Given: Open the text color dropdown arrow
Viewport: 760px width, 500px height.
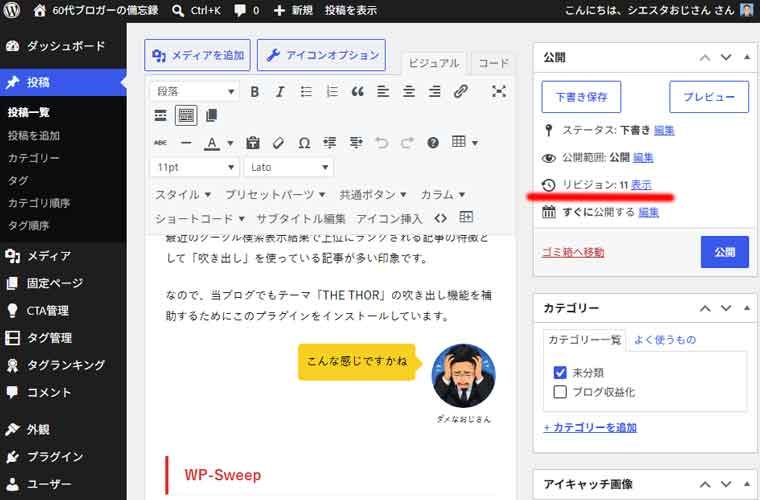Looking at the screenshot, I should click(230, 143).
